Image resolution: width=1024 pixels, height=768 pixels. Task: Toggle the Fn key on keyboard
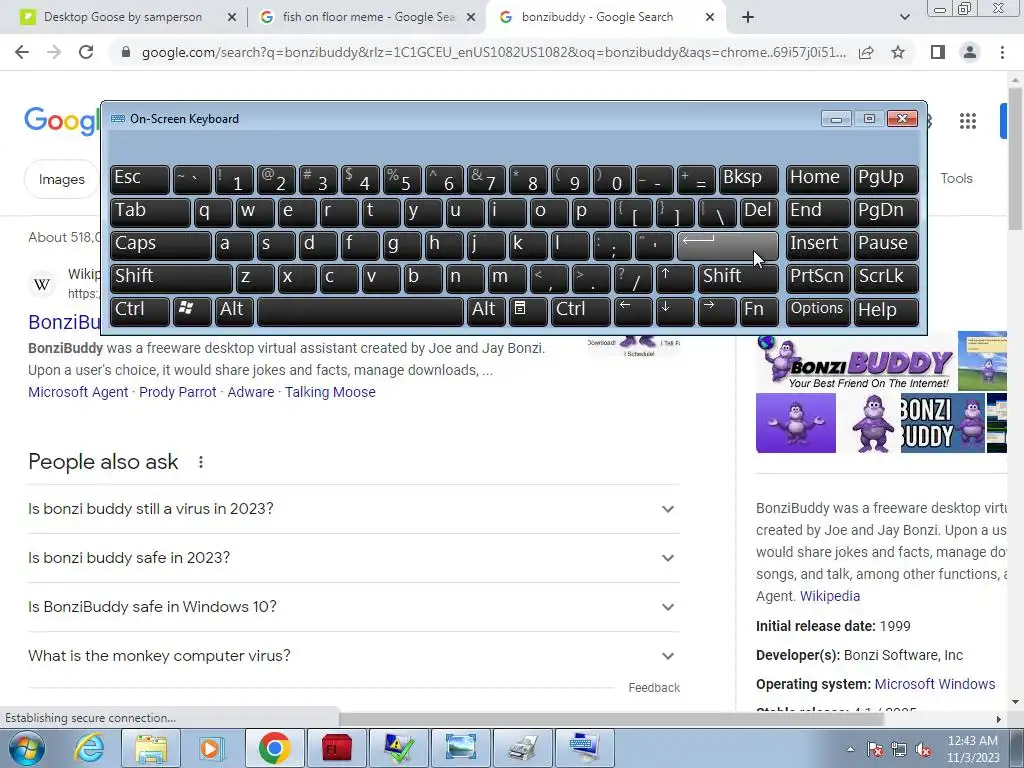click(759, 310)
